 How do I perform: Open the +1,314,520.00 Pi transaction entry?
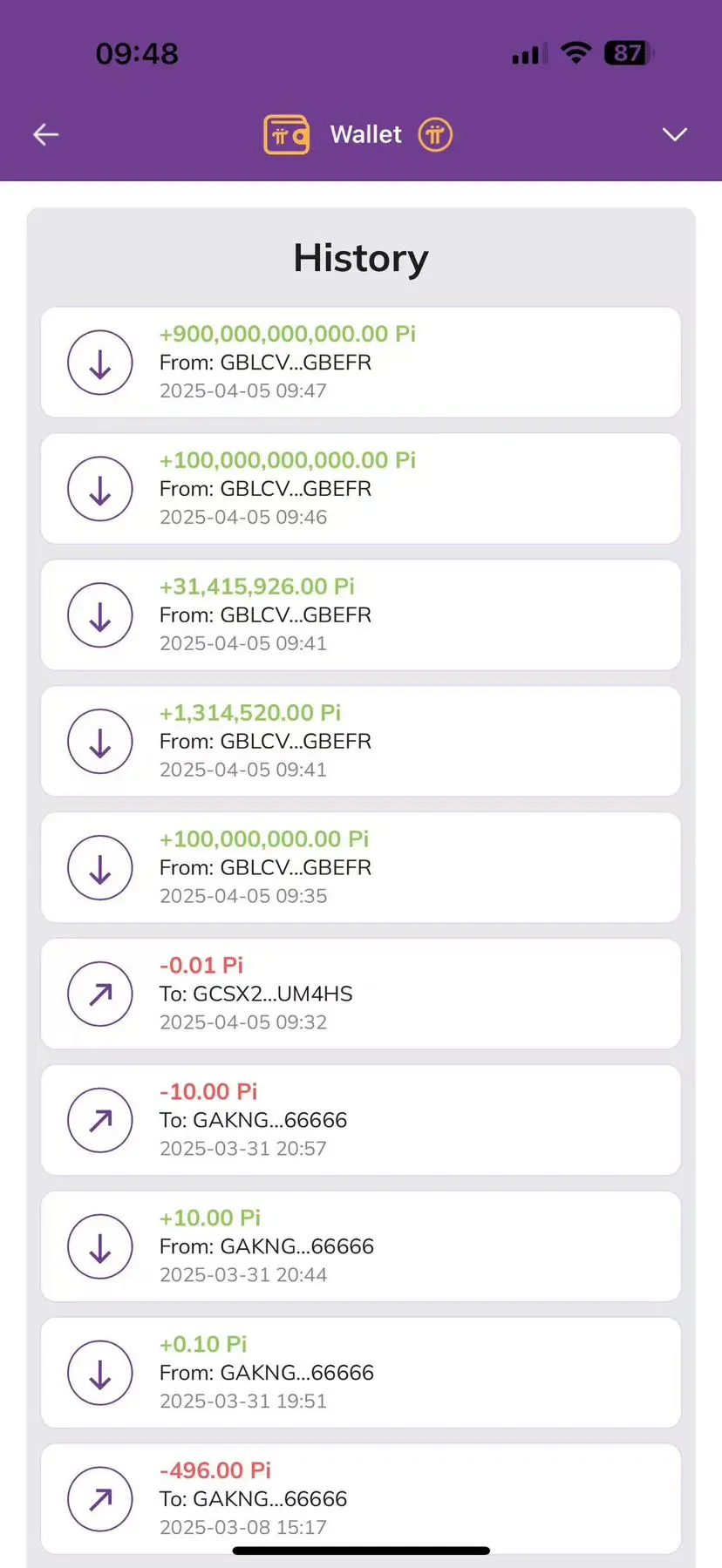(x=361, y=742)
